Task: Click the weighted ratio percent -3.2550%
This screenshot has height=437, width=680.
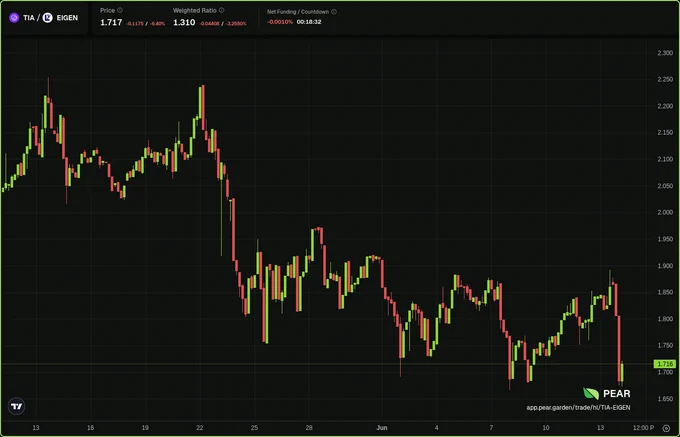Action: [236, 24]
